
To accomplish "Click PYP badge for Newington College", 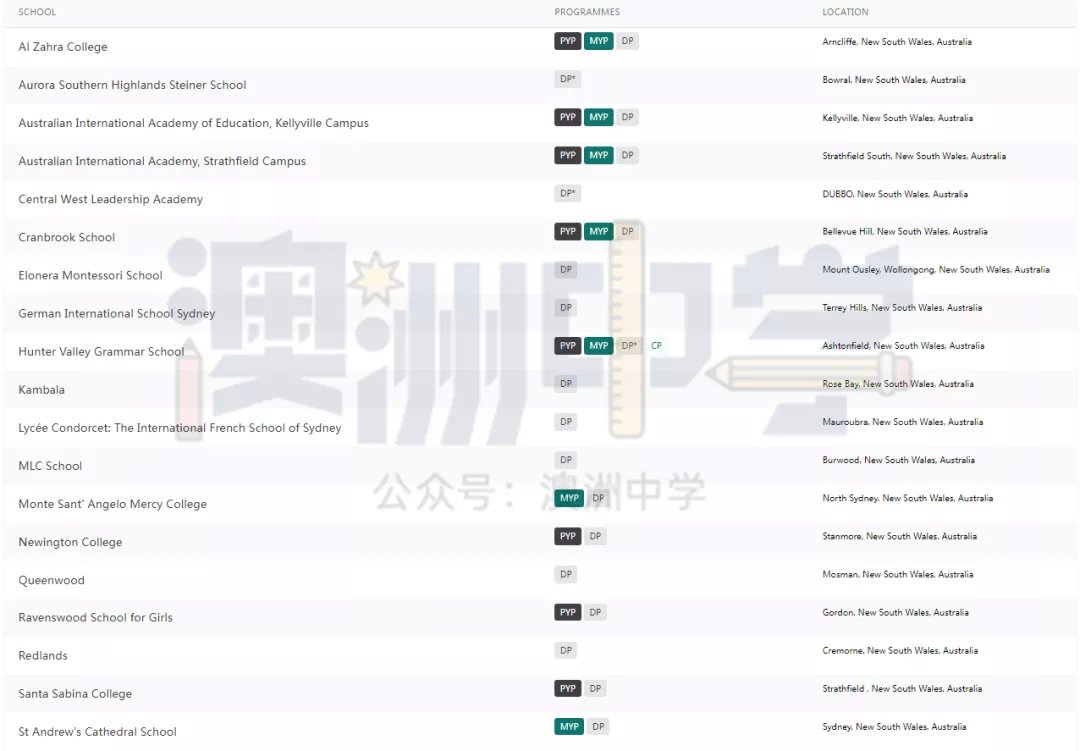I will (x=568, y=536).
